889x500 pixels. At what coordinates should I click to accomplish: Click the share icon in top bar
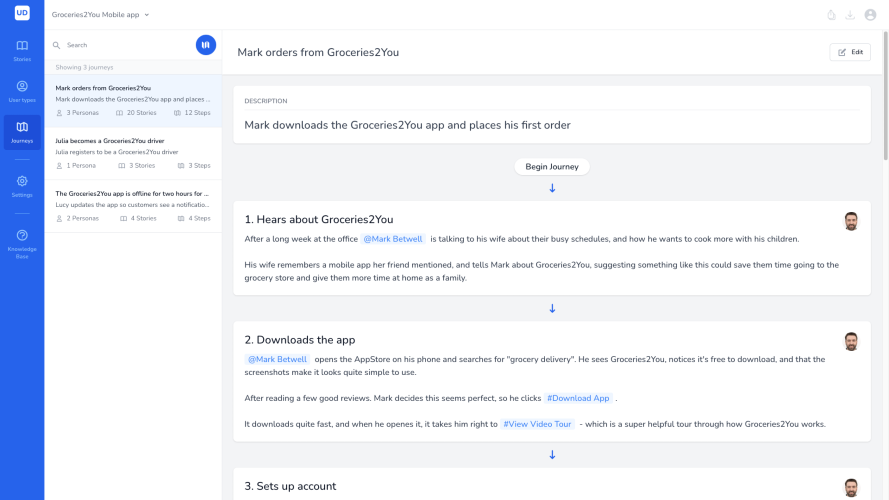point(831,15)
